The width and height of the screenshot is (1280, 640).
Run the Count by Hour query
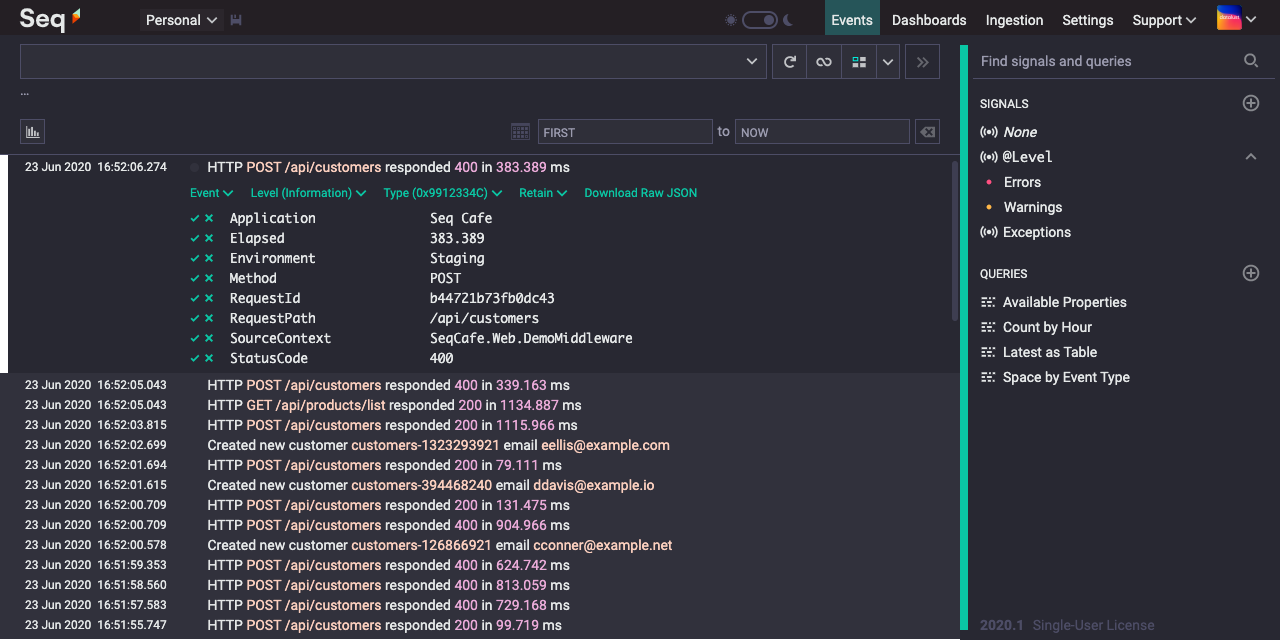1047,327
